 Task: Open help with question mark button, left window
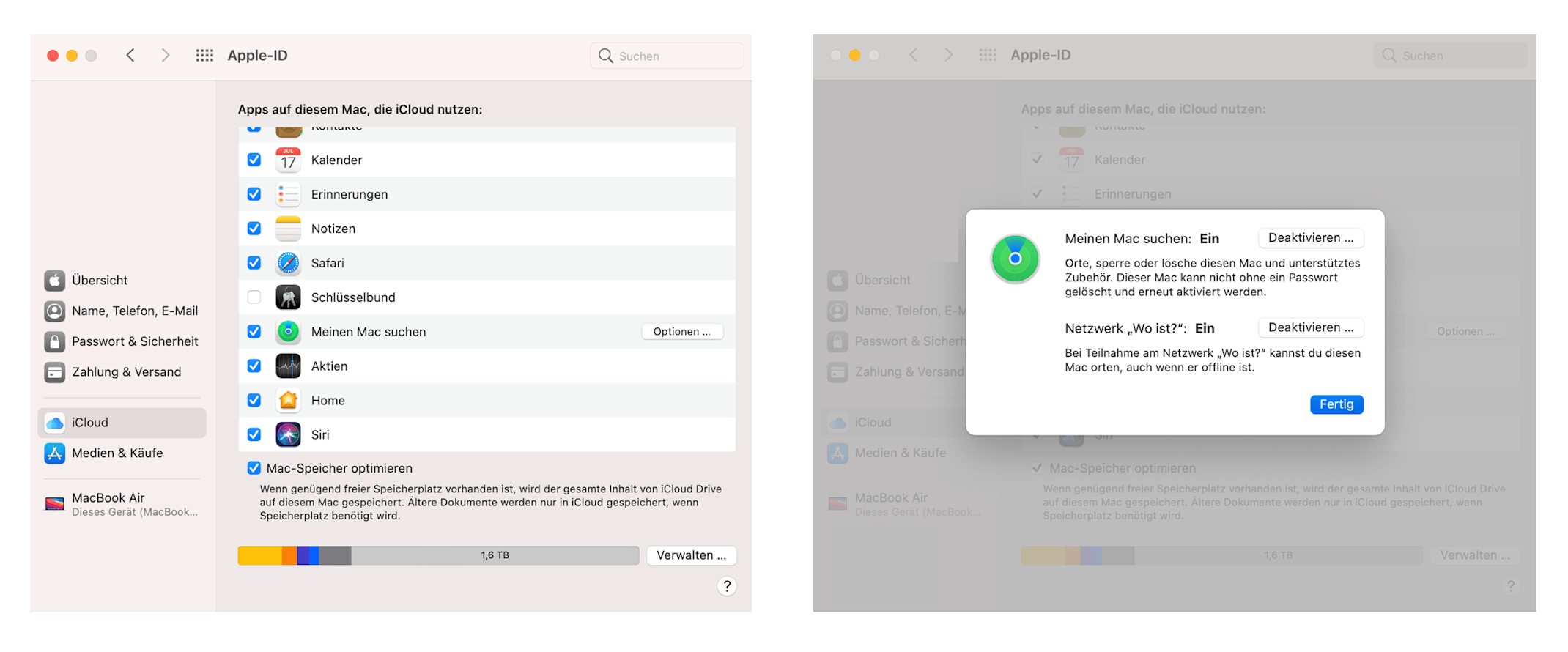pos(727,586)
